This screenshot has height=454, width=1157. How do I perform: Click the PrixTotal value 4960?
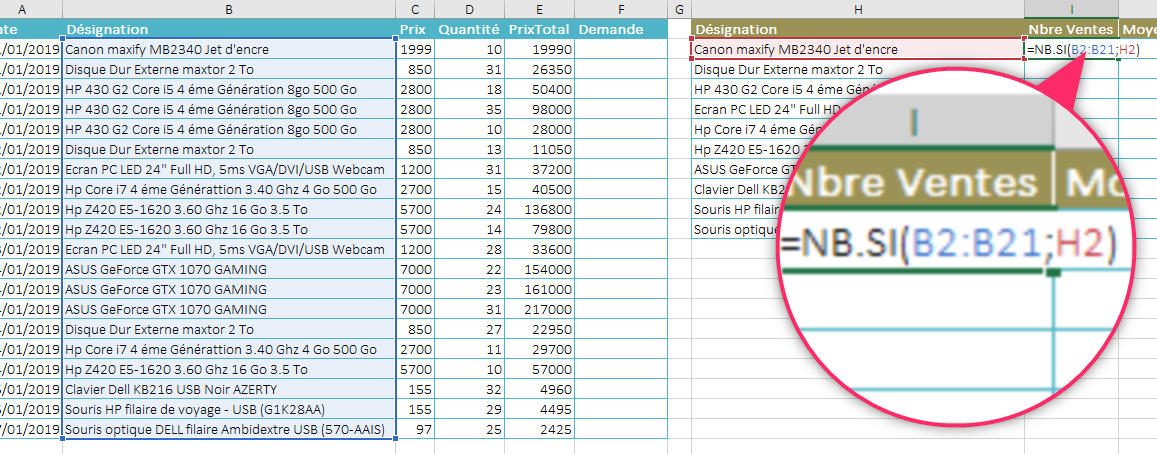(x=539, y=389)
